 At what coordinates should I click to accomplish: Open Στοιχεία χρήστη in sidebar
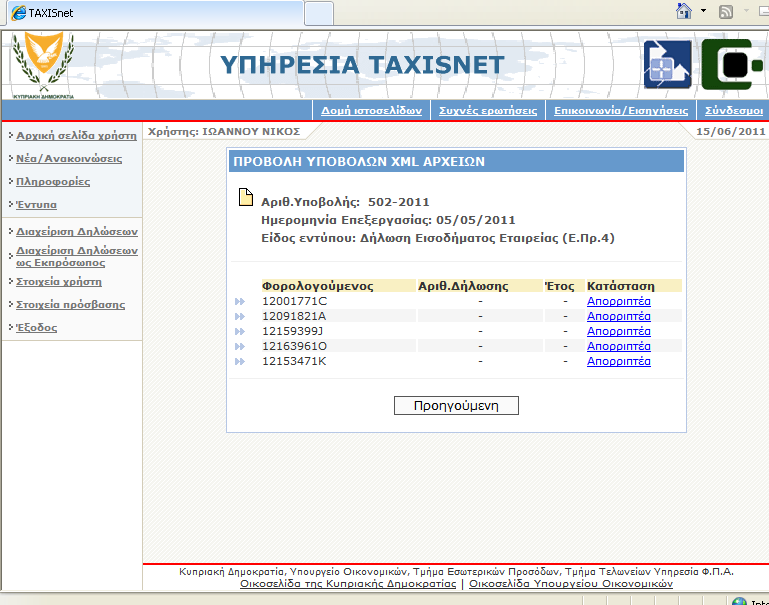59,282
